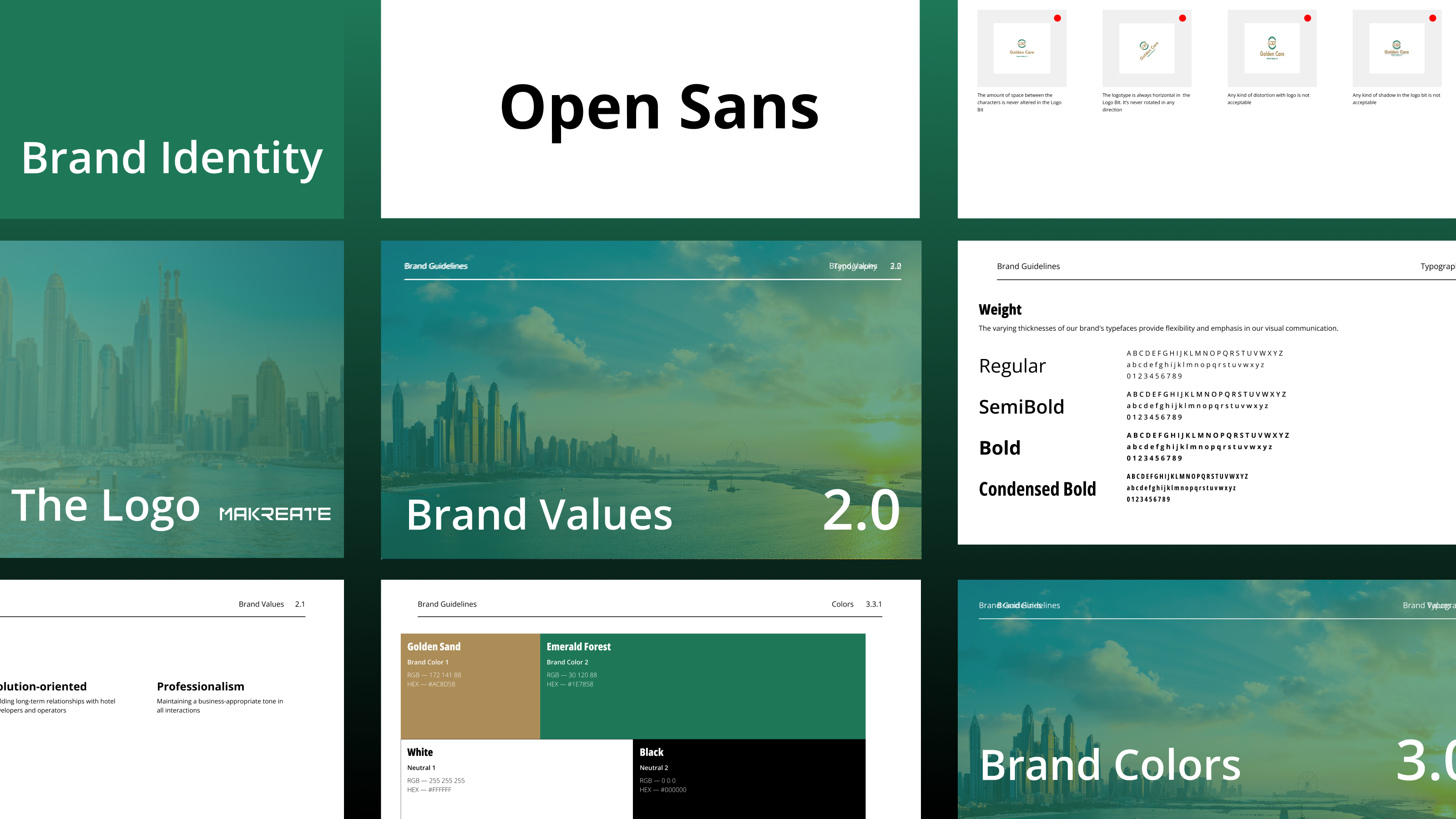Click the red dot on the distorted logo example
Image resolution: width=1456 pixels, height=819 pixels.
coord(1307,18)
